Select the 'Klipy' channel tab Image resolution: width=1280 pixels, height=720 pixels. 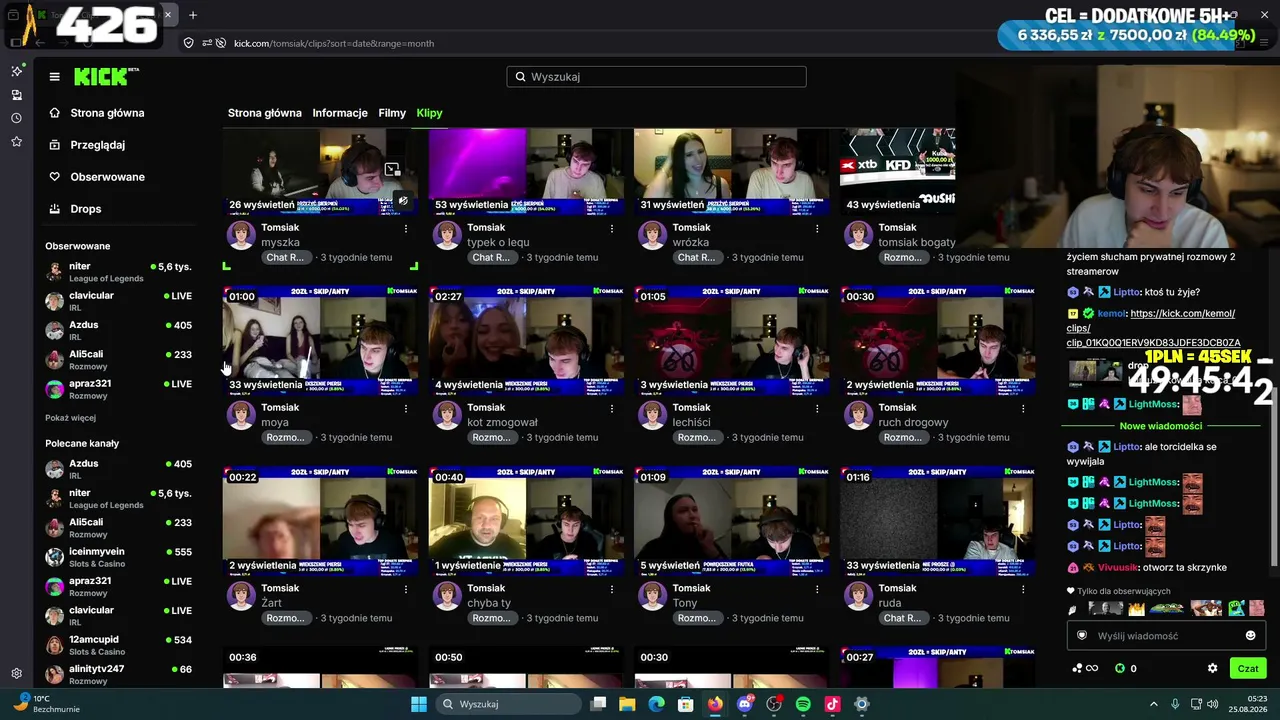point(429,113)
